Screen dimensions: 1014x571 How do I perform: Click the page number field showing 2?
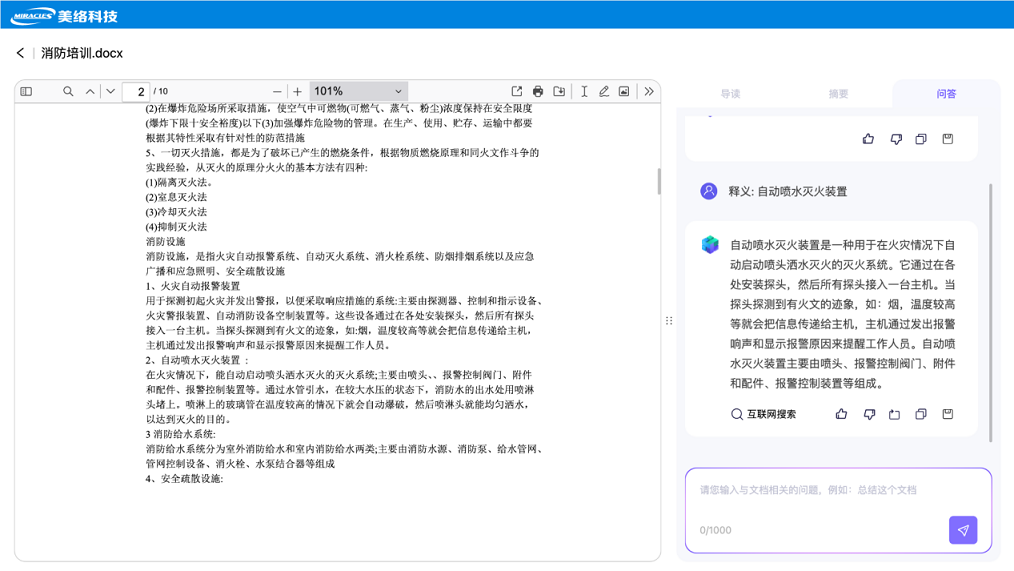pos(137,91)
